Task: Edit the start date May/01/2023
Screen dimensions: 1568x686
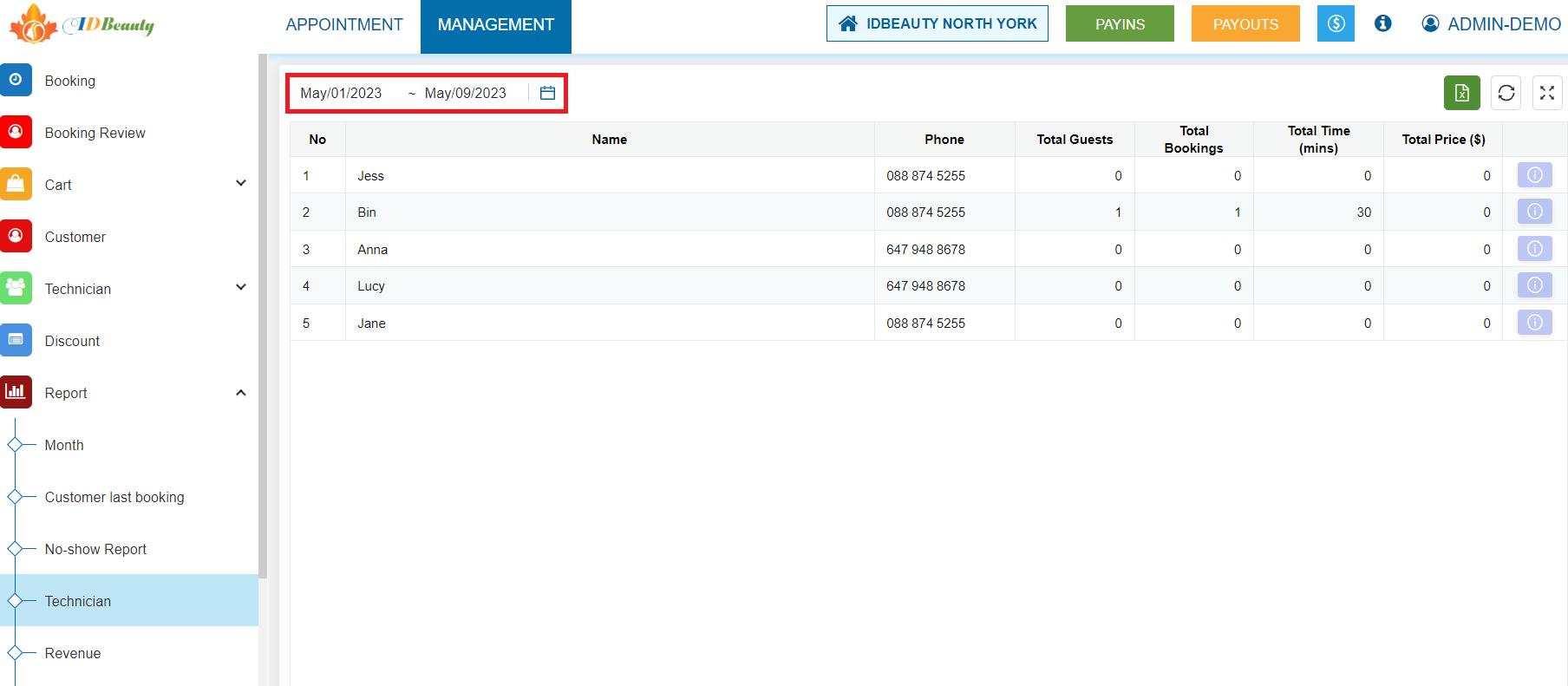Action: click(341, 93)
